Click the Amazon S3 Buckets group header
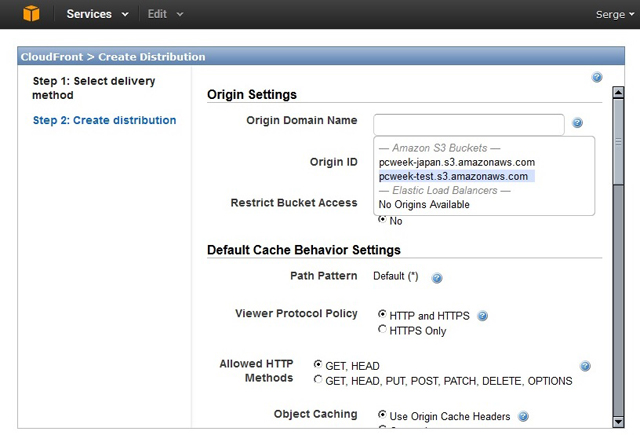 (439, 148)
